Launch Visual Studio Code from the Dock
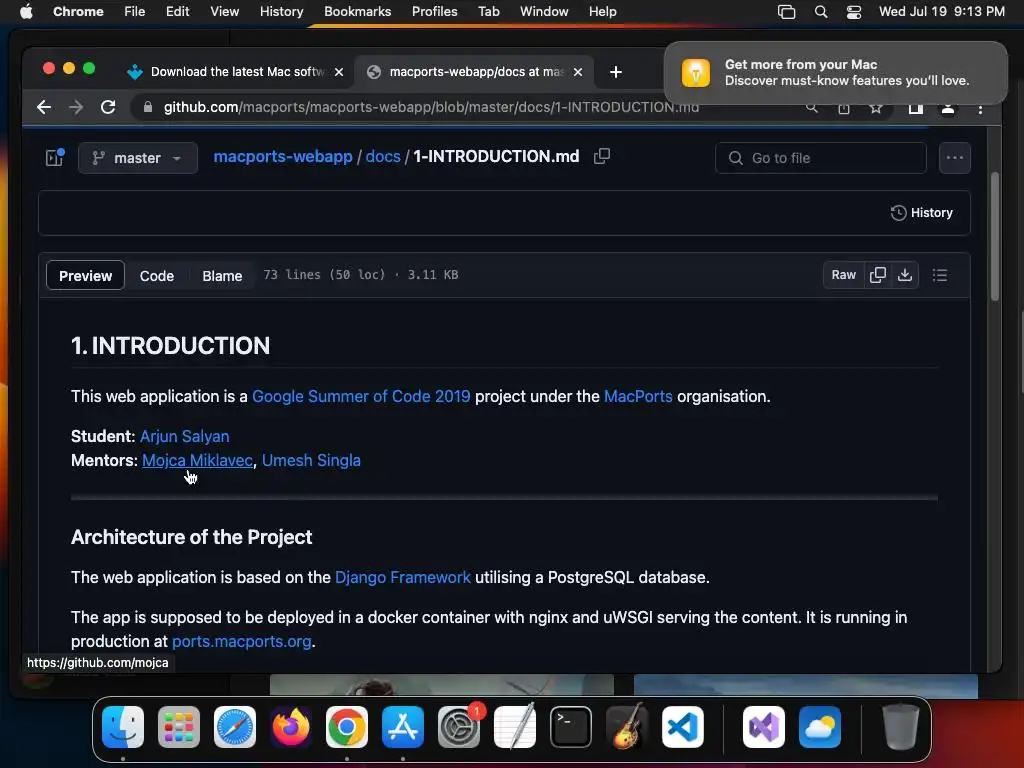The height and width of the screenshot is (768, 1024). [x=683, y=727]
